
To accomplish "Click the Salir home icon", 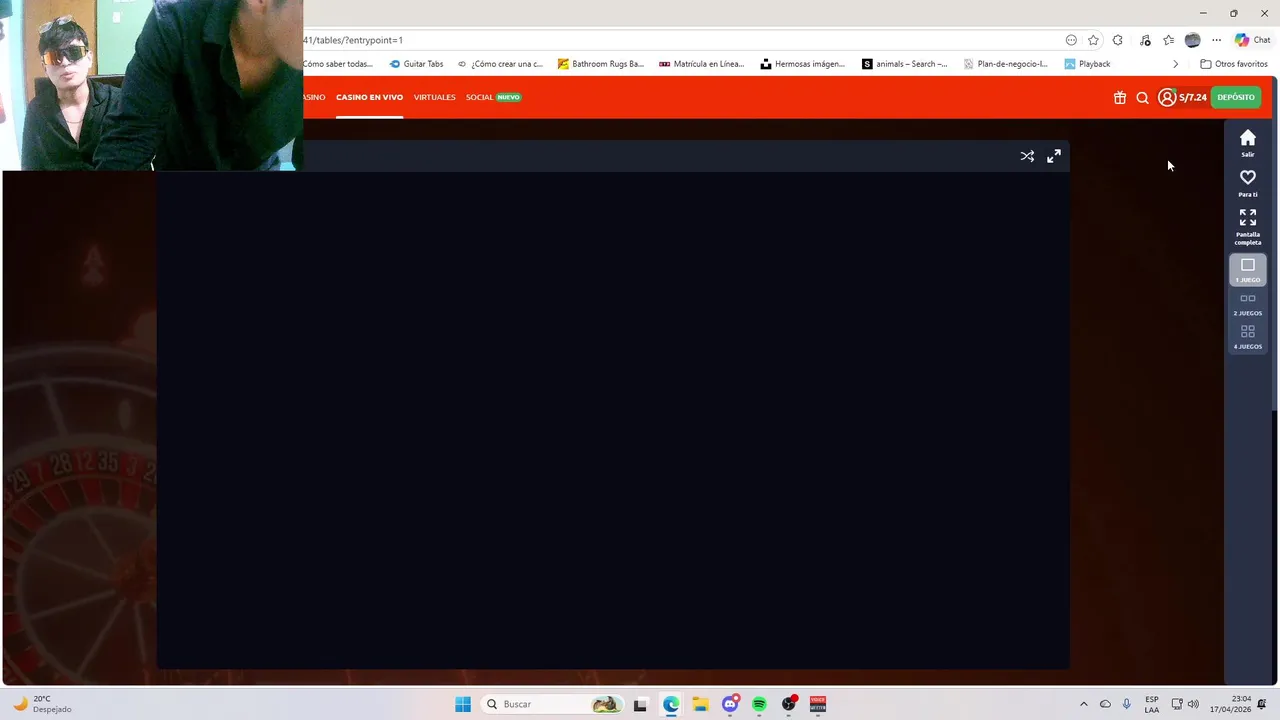I will point(1248,143).
